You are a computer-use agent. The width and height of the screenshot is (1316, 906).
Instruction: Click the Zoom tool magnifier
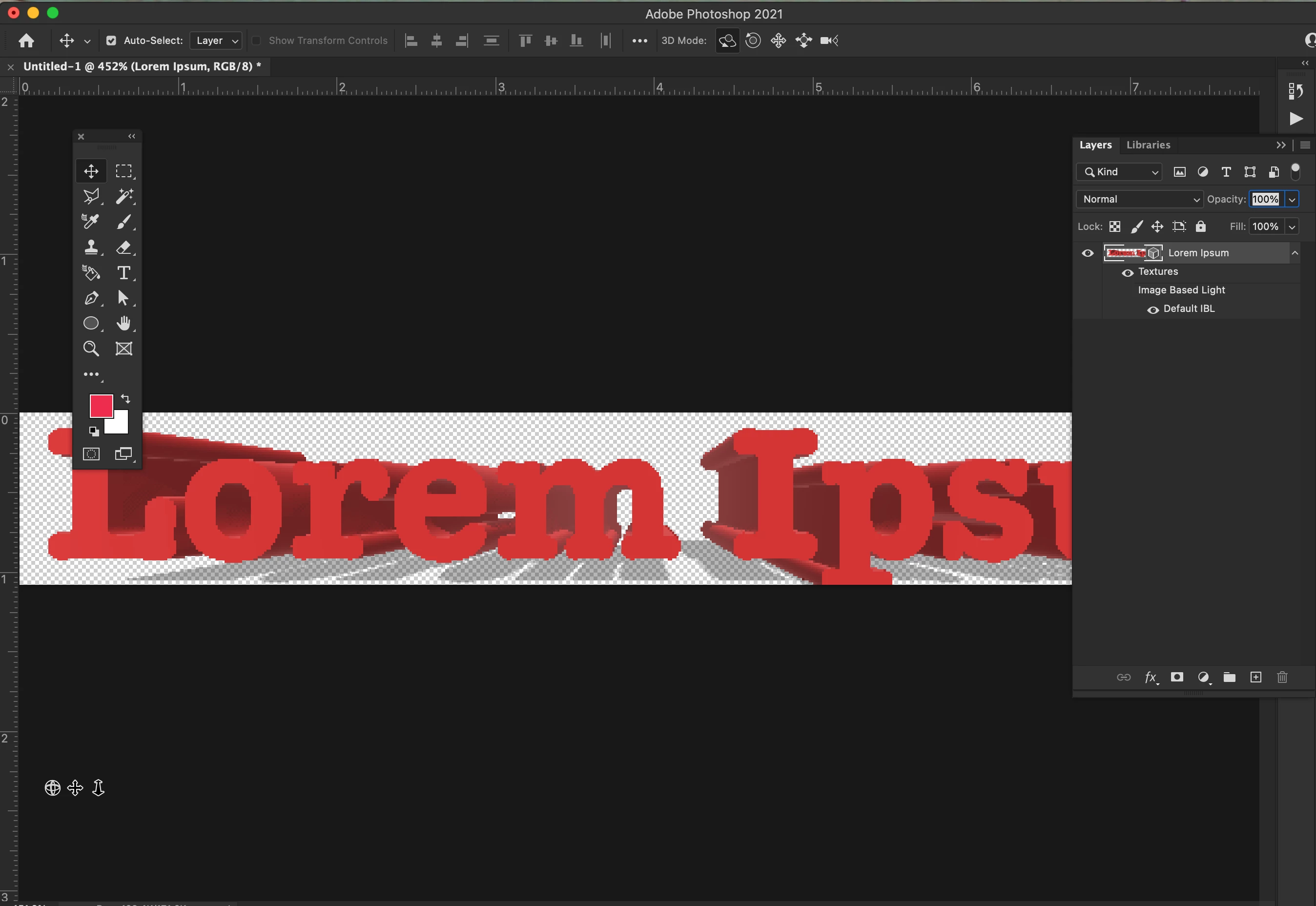[x=91, y=349]
